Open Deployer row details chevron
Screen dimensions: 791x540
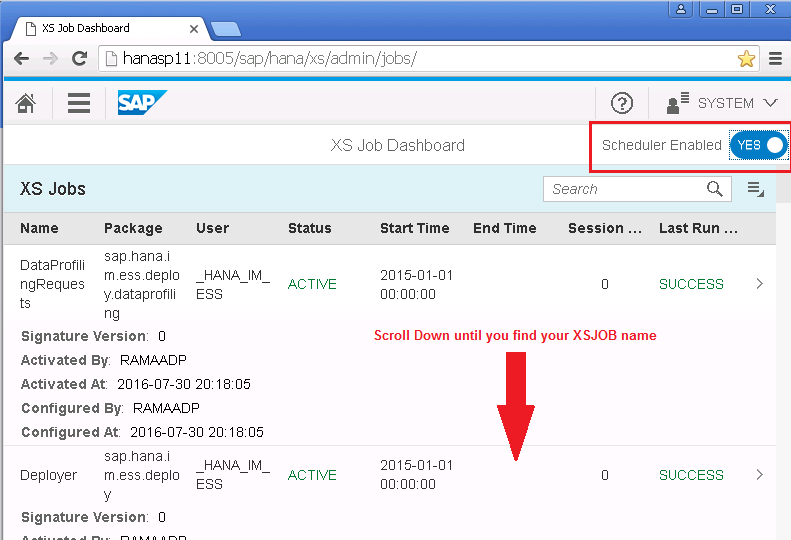[x=760, y=474]
